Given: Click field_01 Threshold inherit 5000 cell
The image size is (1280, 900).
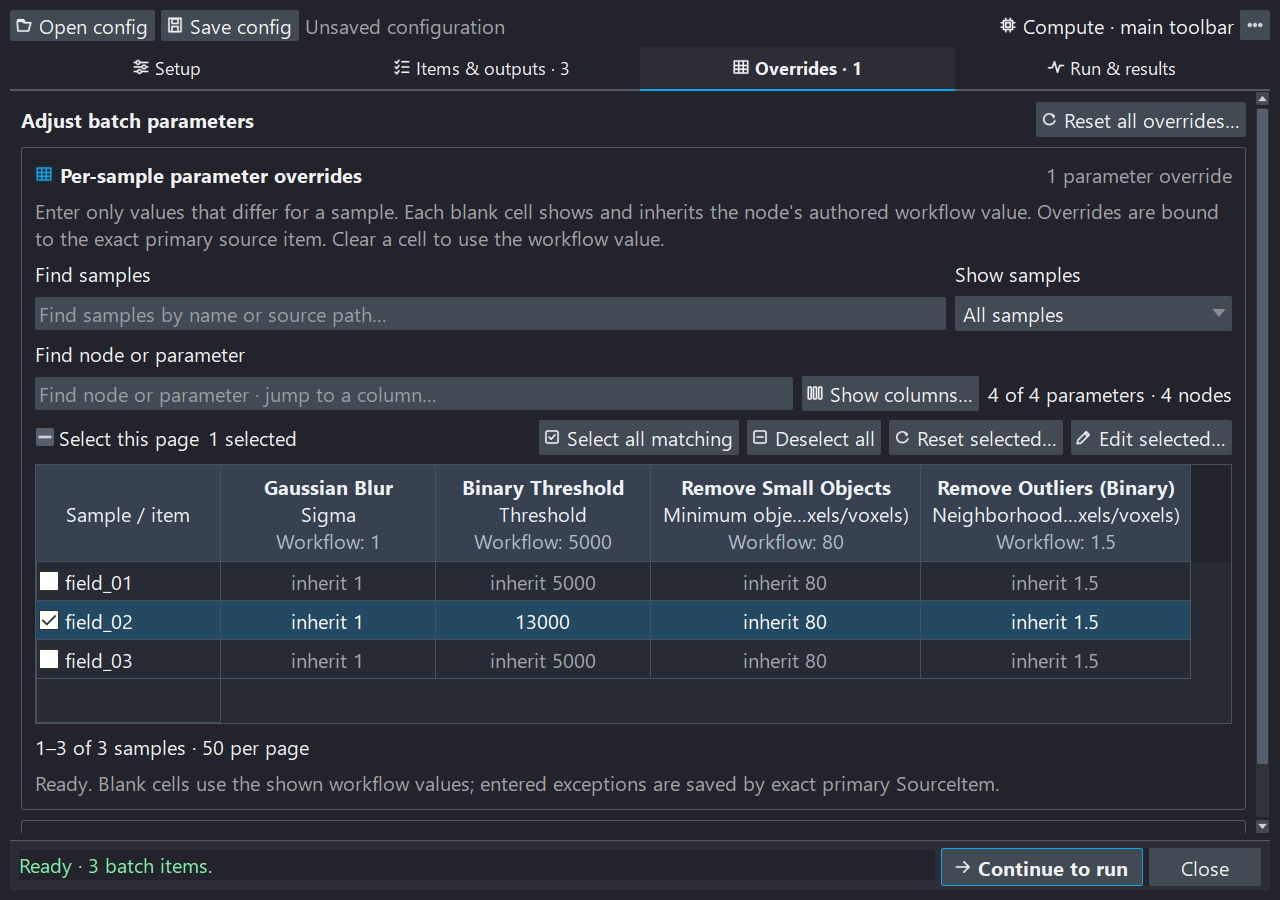Looking at the screenshot, I should pos(543,582).
